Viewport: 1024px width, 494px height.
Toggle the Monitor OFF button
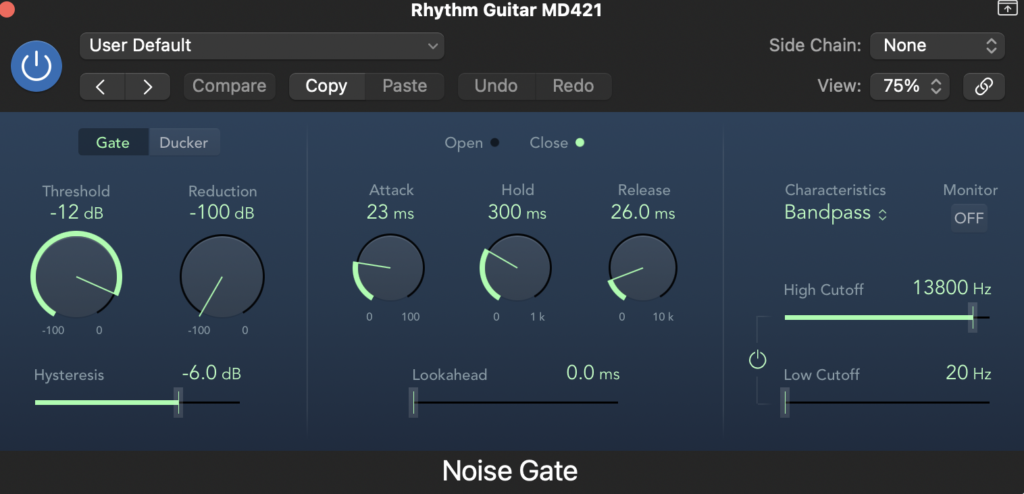tap(968, 218)
